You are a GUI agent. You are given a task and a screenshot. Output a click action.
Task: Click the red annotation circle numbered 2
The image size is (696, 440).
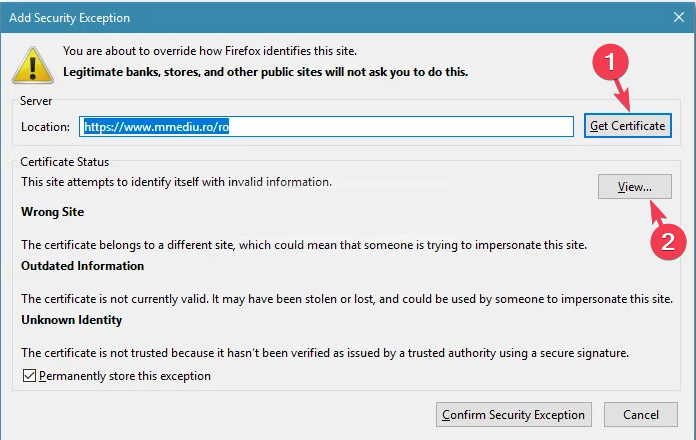(668, 242)
